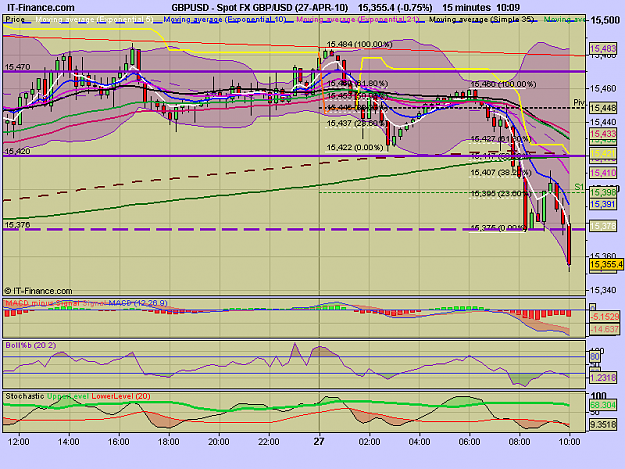Click the 08:00 time axis label
The image size is (625, 469).
point(519,442)
